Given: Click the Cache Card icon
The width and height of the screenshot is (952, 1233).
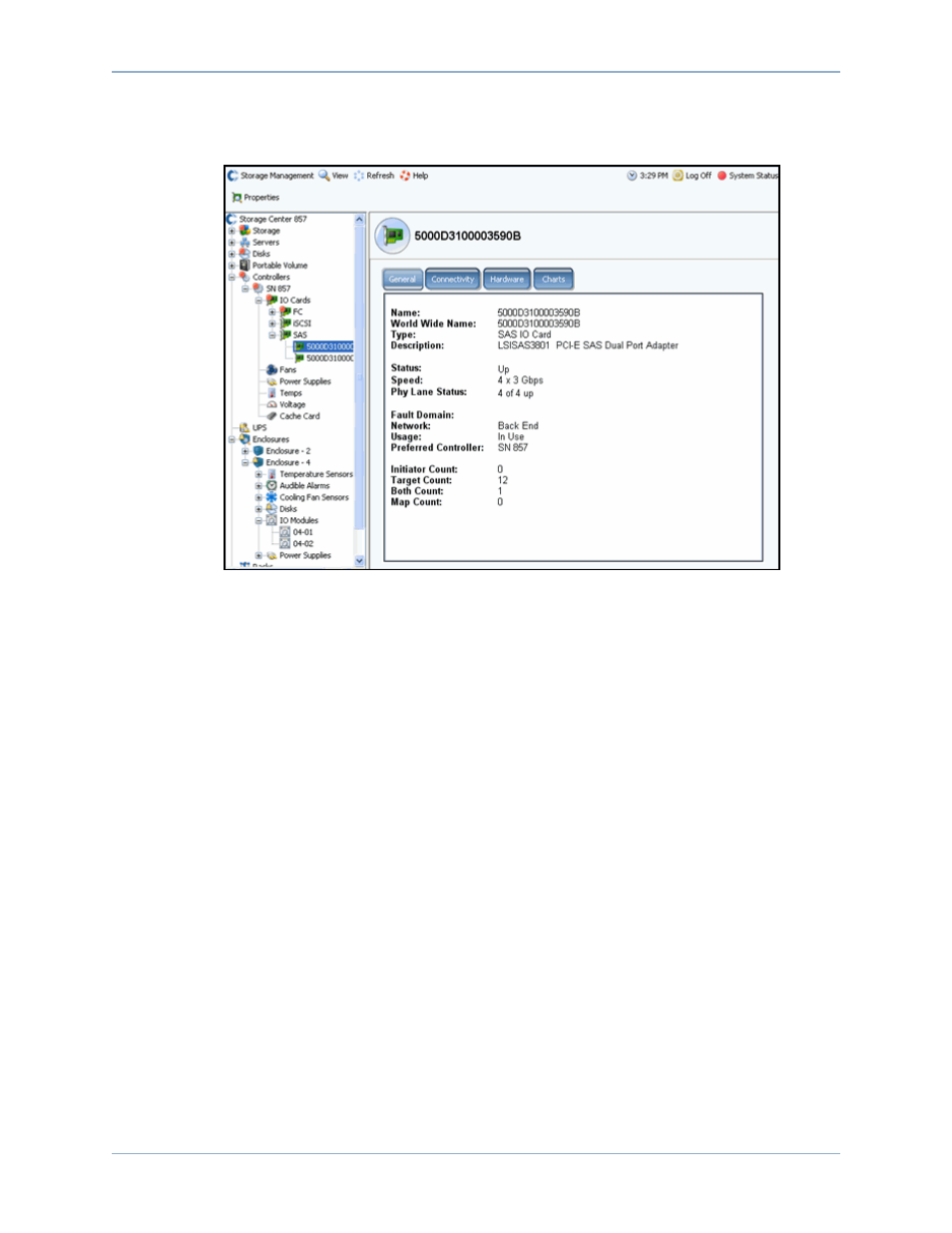Looking at the screenshot, I should (271, 416).
